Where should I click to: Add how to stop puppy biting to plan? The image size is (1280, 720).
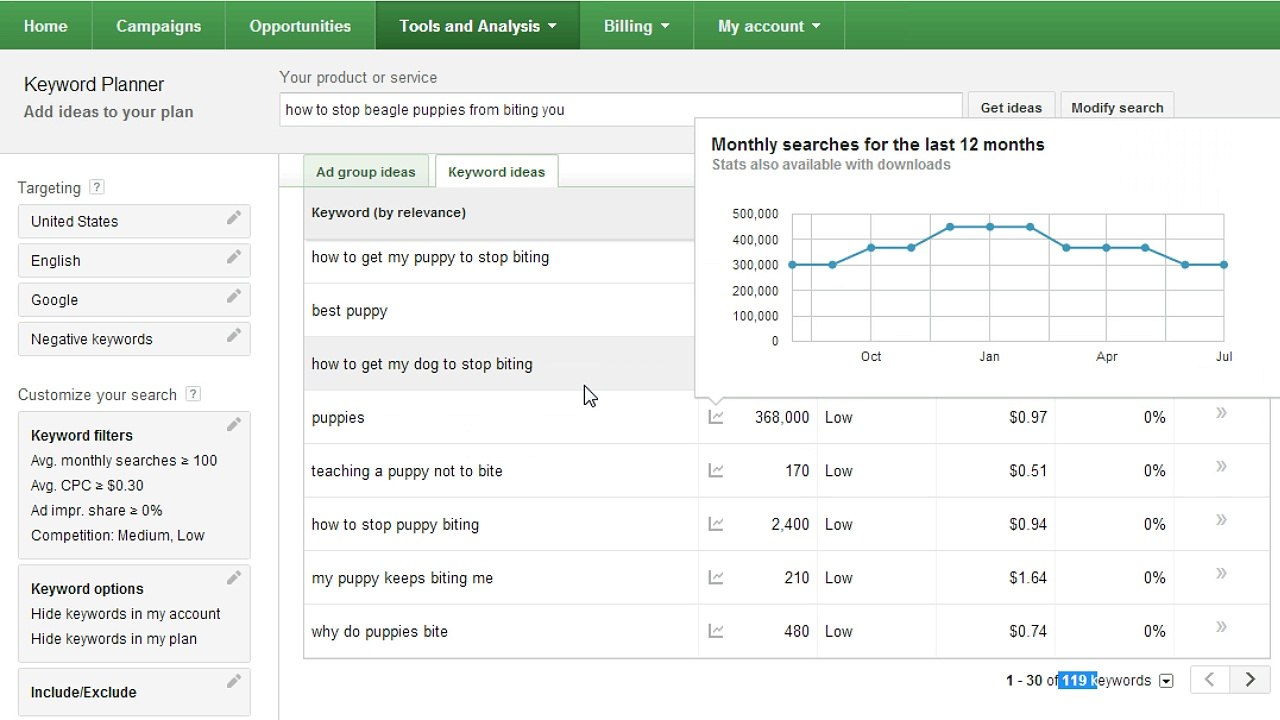point(1221,520)
